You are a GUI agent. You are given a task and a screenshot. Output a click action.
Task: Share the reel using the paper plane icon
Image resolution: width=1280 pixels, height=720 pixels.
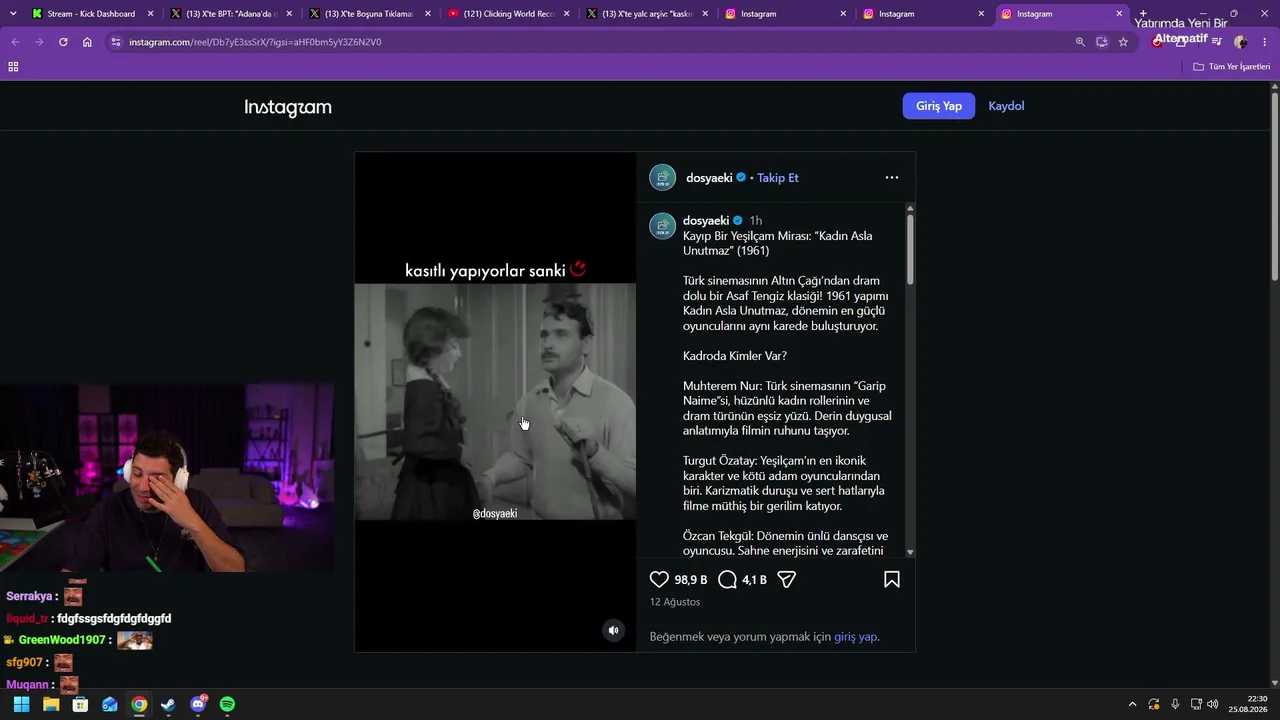pyautogui.click(x=787, y=580)
